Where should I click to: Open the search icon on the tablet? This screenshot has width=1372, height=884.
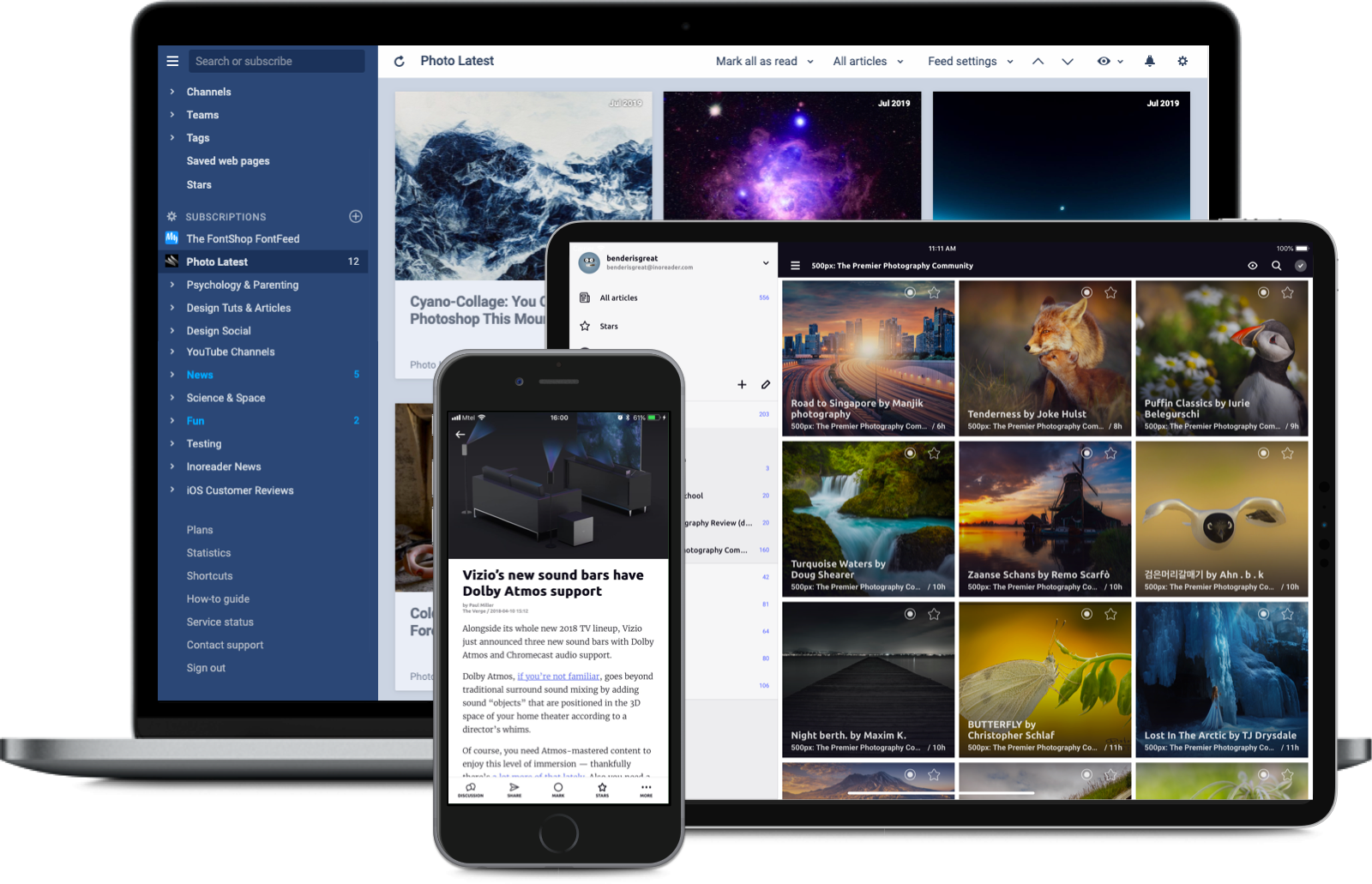click(x=1278, y=266)
